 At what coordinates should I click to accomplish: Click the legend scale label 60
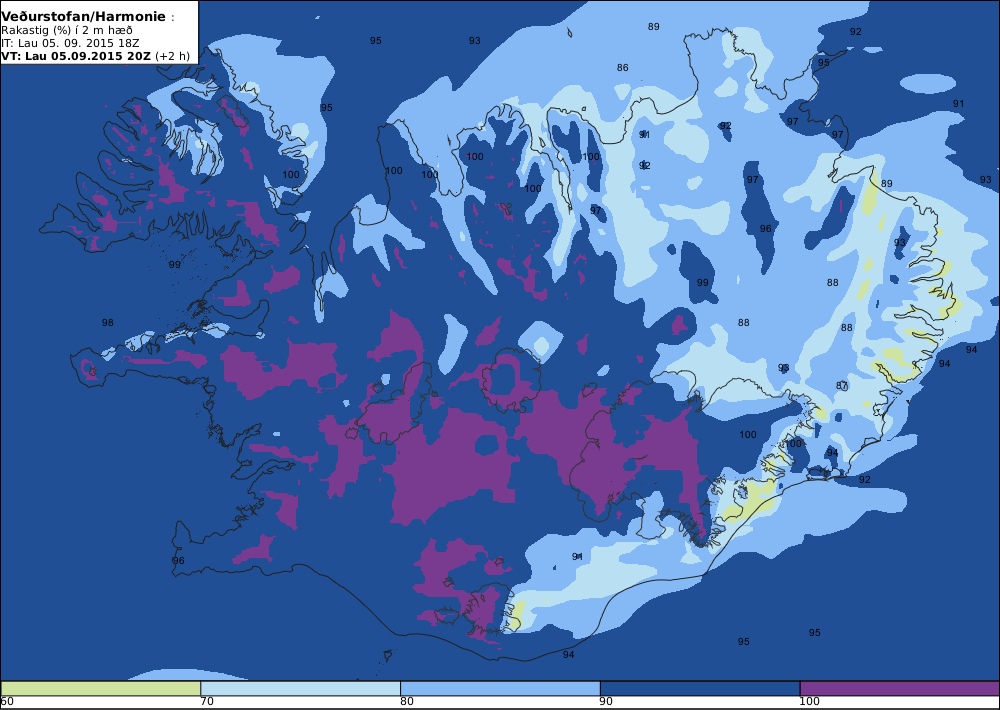pyautogui.click(x=7, y=702)
